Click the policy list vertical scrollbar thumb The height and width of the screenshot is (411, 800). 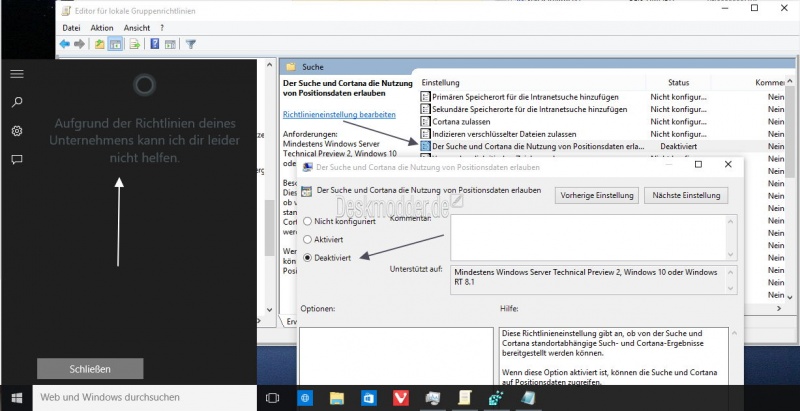[x=790, y=133]
